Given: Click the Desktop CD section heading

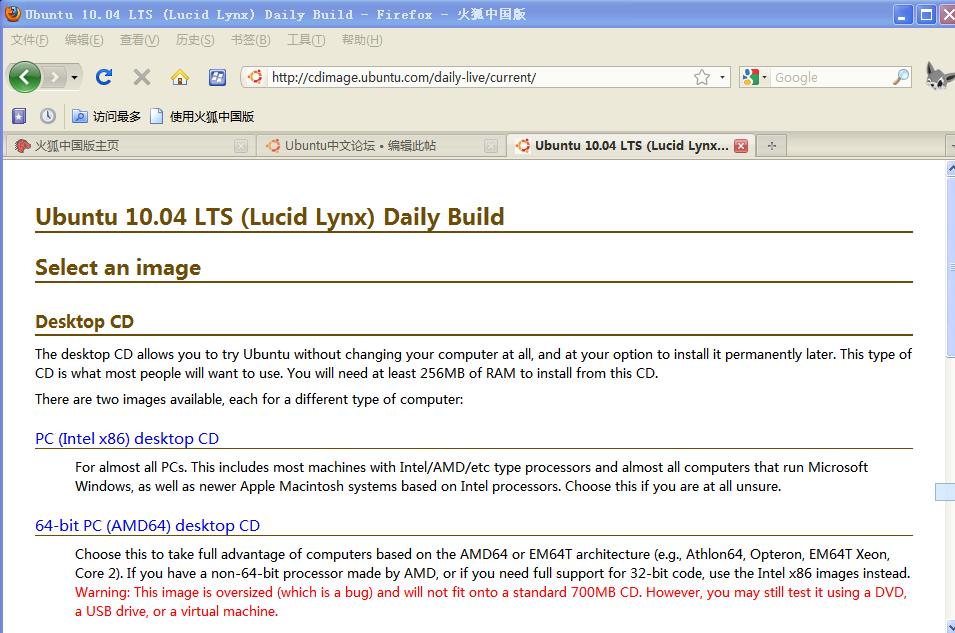Looking at the screenshot, I should [x=84, y=321].
